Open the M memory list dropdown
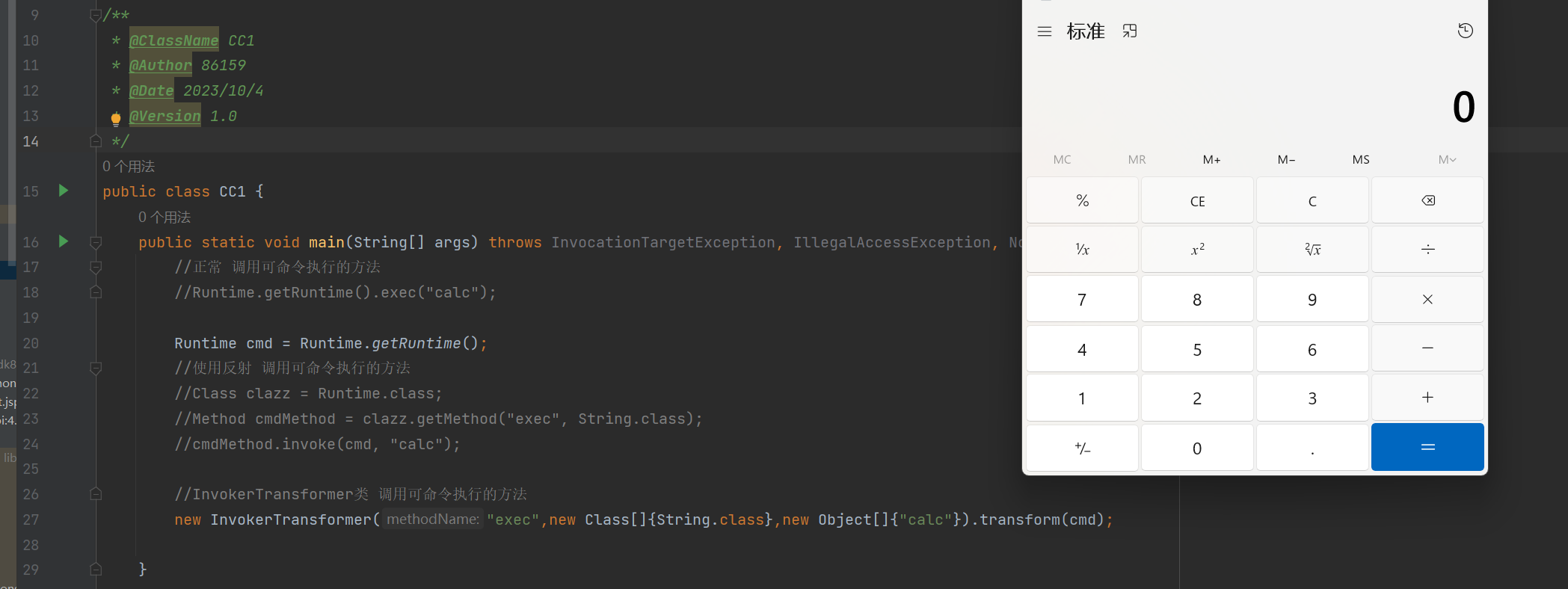Image resolution: width=1568 pixels, height=589 pixels. 1447,159
